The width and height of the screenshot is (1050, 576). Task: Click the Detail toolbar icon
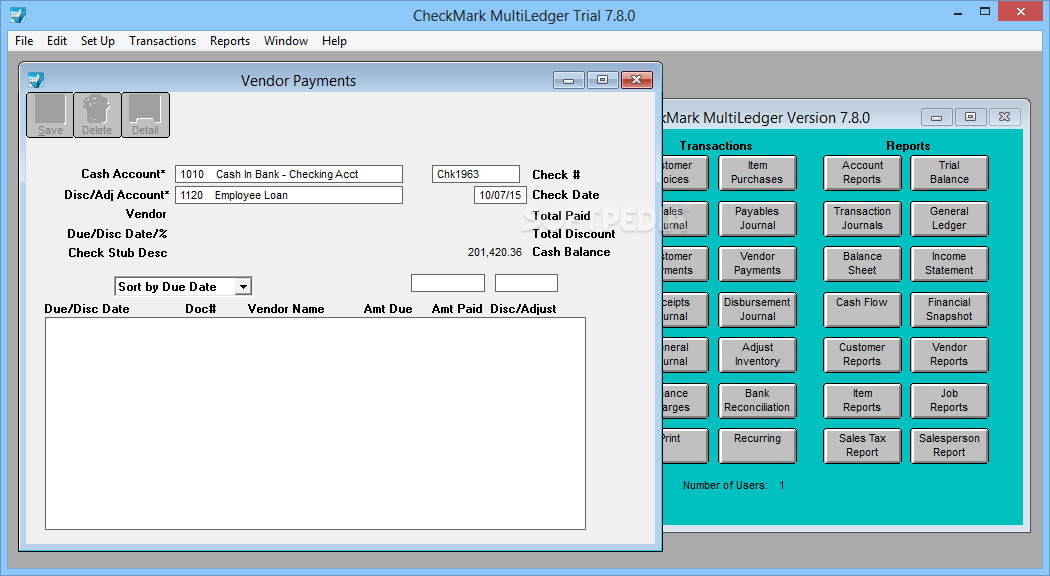pos(145,115)
